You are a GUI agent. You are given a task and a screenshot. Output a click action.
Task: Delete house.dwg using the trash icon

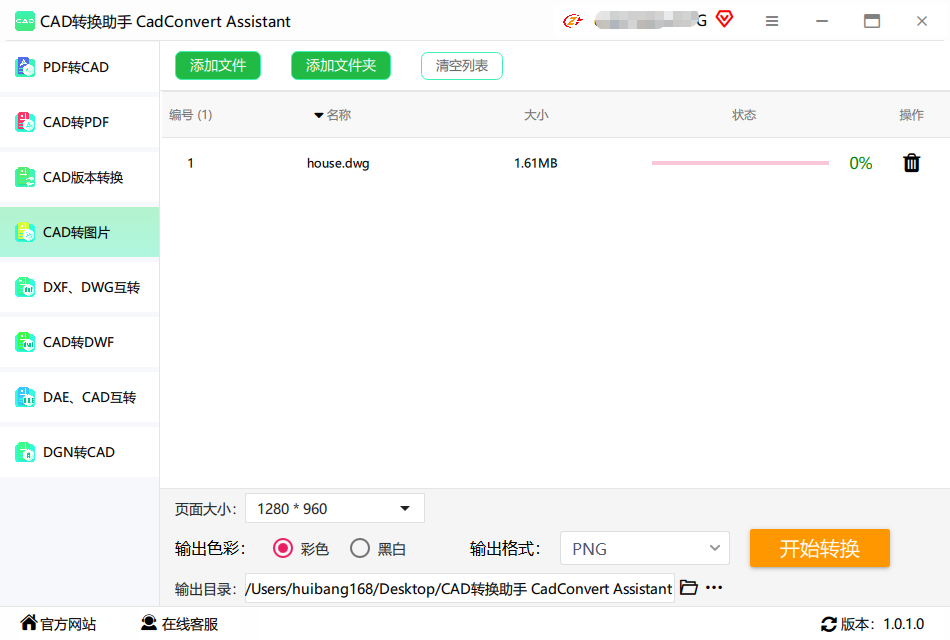point(911,163)
